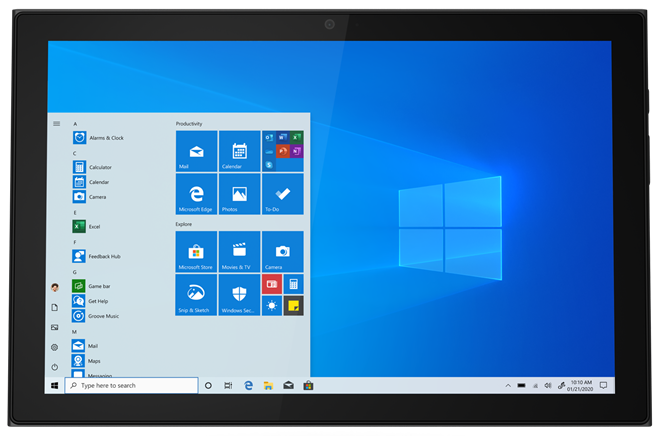Click letter 'C' header in app list
Image resolution: width=660 pixels, height=436 pixels.
click(x=75, y=153)
